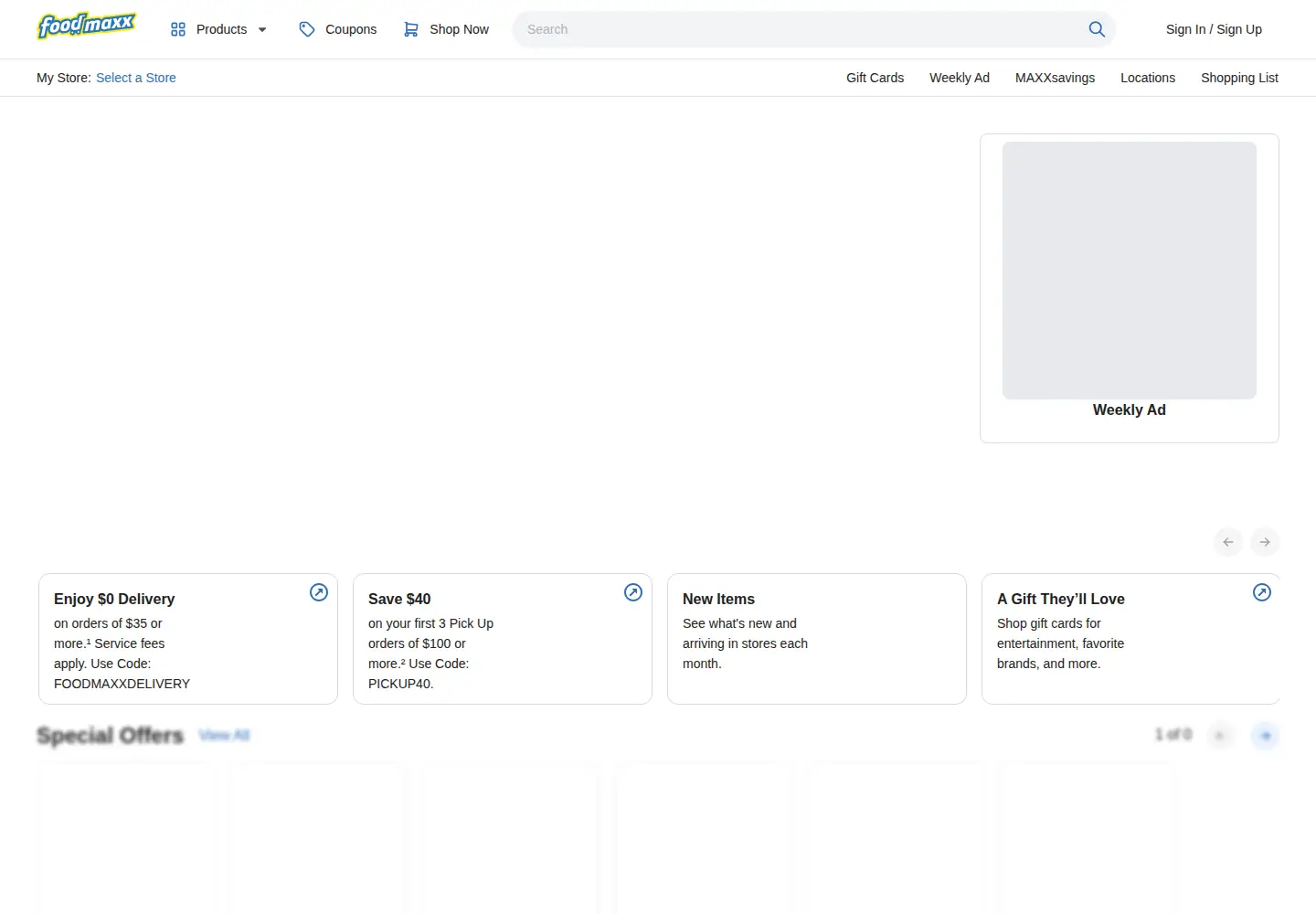Open the Save $40 card arrow icon

[633, 592]
